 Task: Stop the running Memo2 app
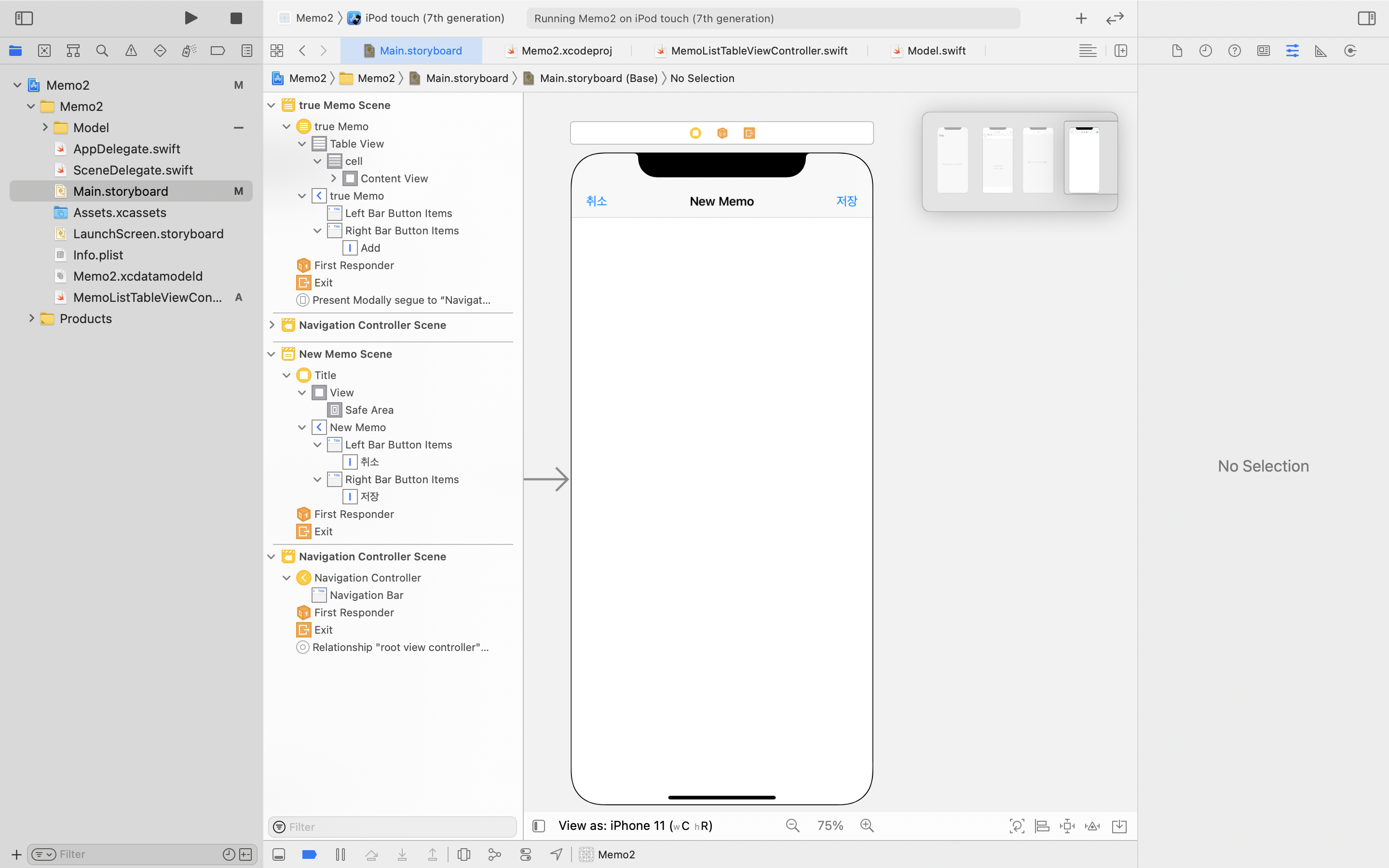click(x=236, y=18)
